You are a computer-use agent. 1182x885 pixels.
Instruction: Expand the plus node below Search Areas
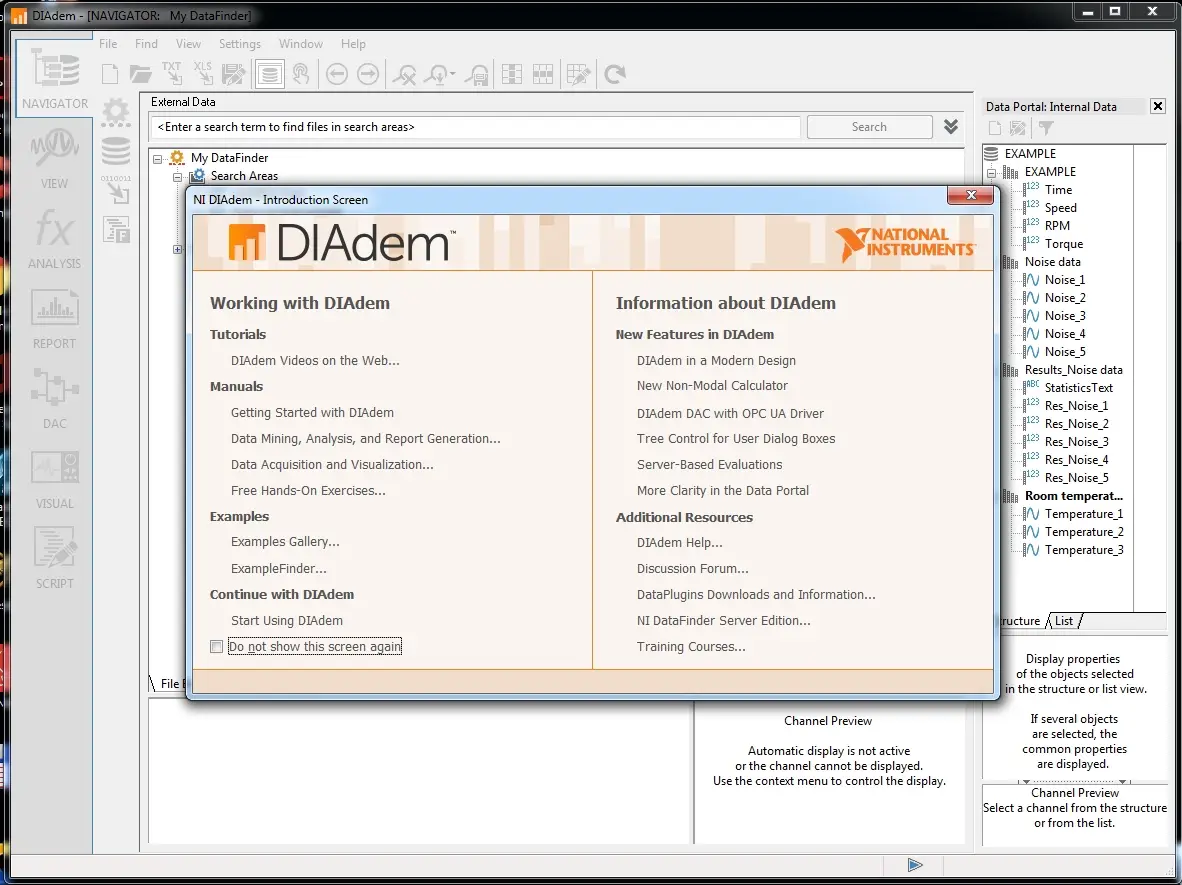tap(177, 250)
